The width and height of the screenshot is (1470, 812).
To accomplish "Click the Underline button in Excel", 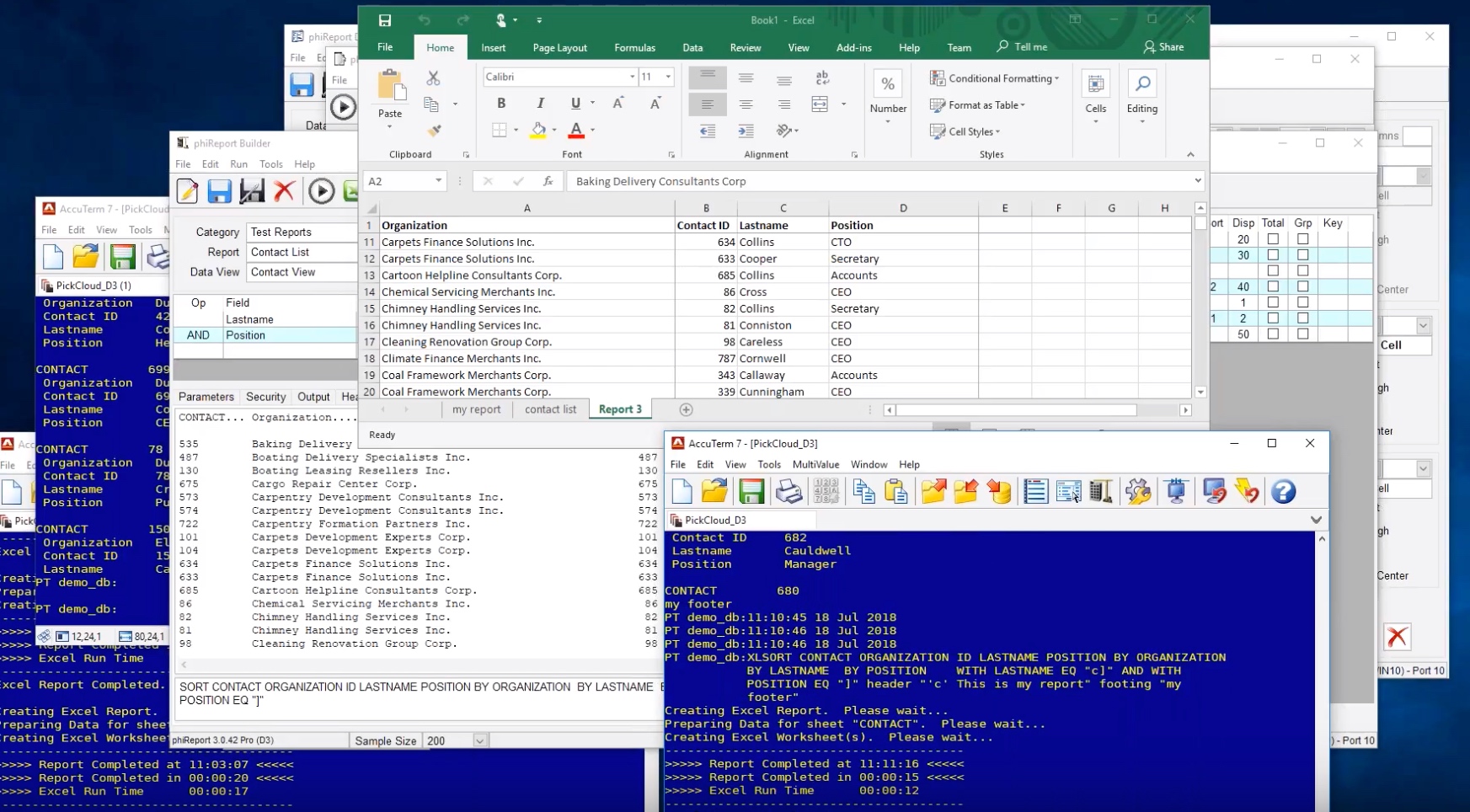I will [575, 104].
